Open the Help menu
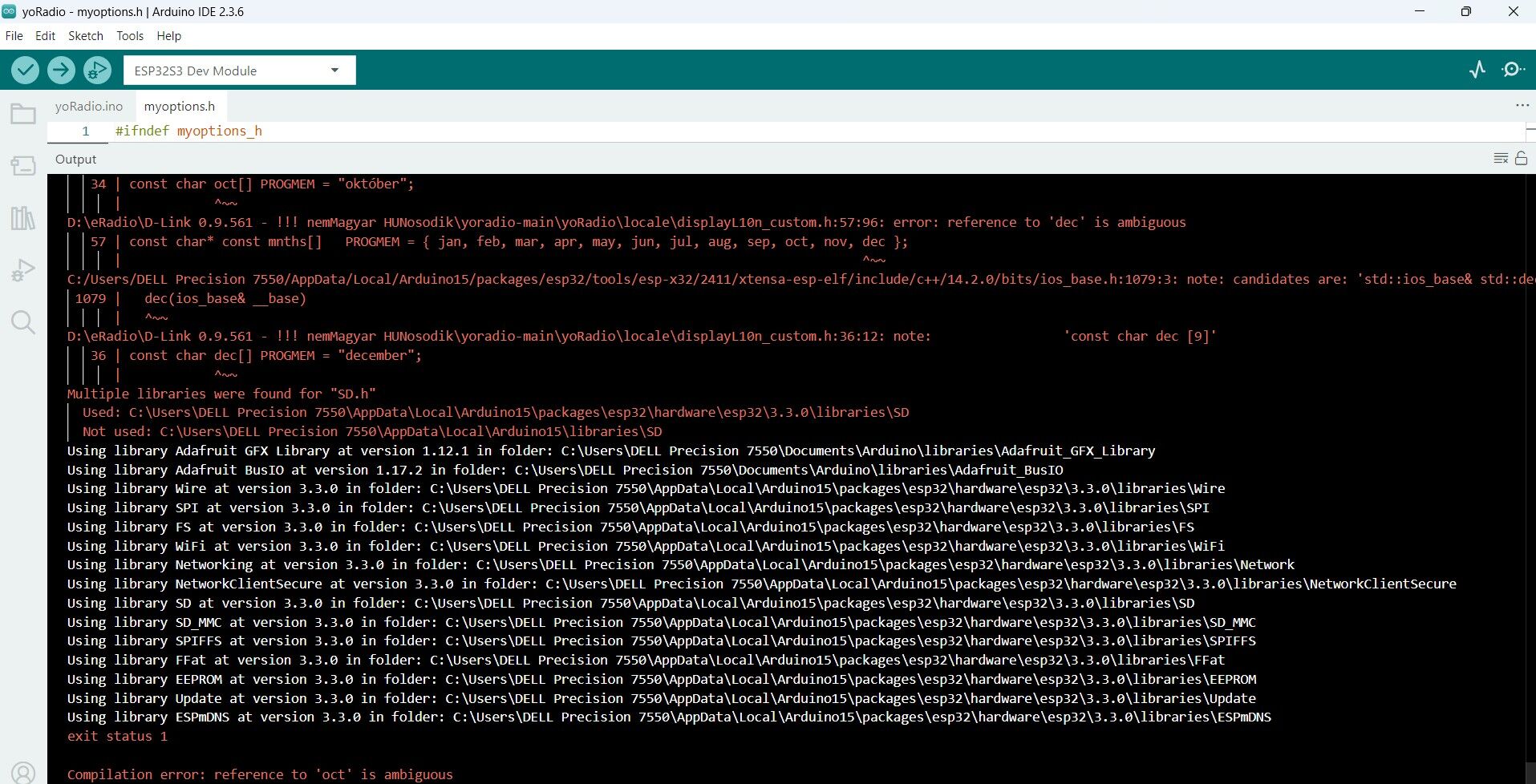This screenshot has width=1536, height=784. (168, 36)
